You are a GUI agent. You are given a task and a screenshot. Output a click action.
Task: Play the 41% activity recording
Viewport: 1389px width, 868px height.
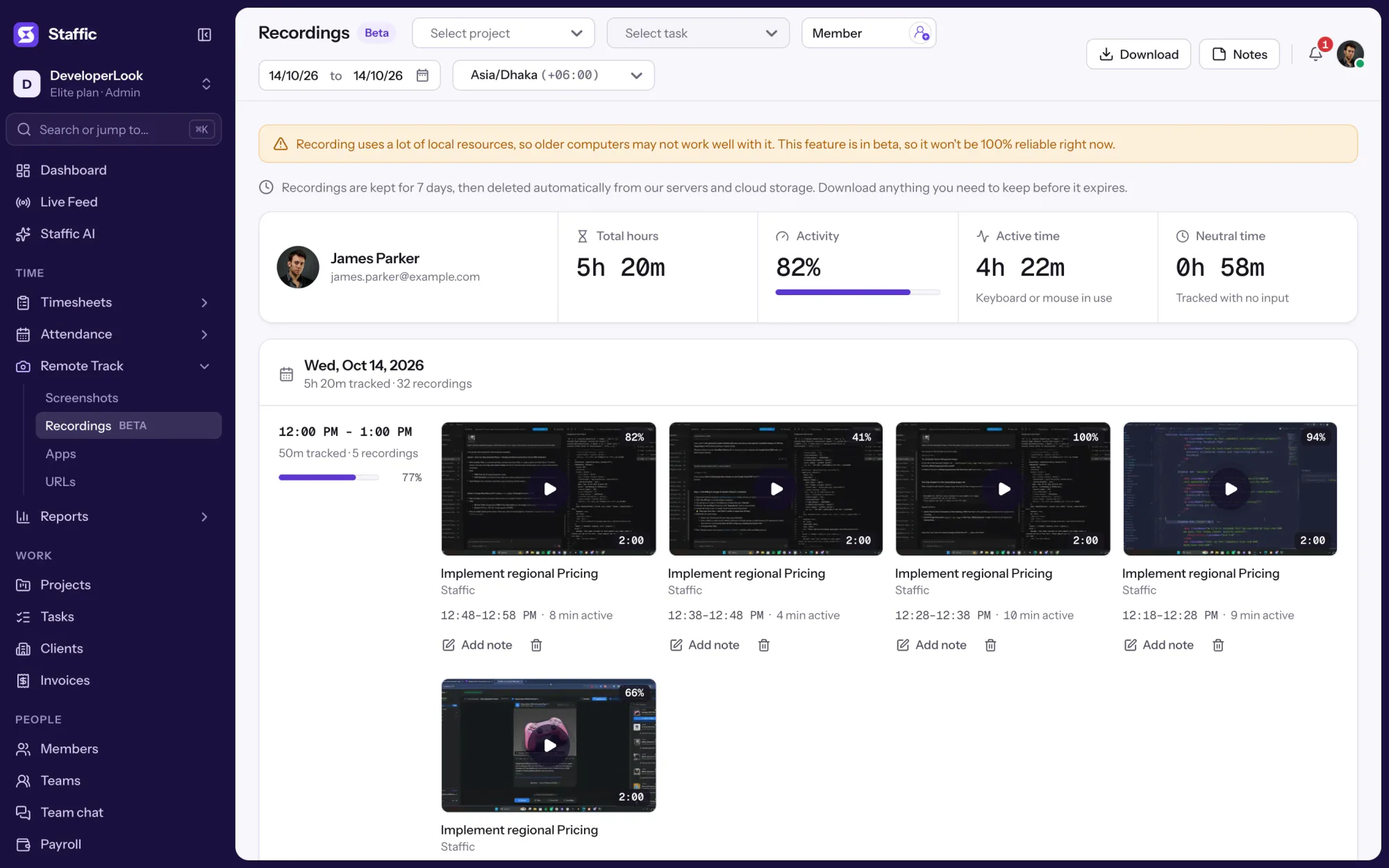tap(776, 489)
